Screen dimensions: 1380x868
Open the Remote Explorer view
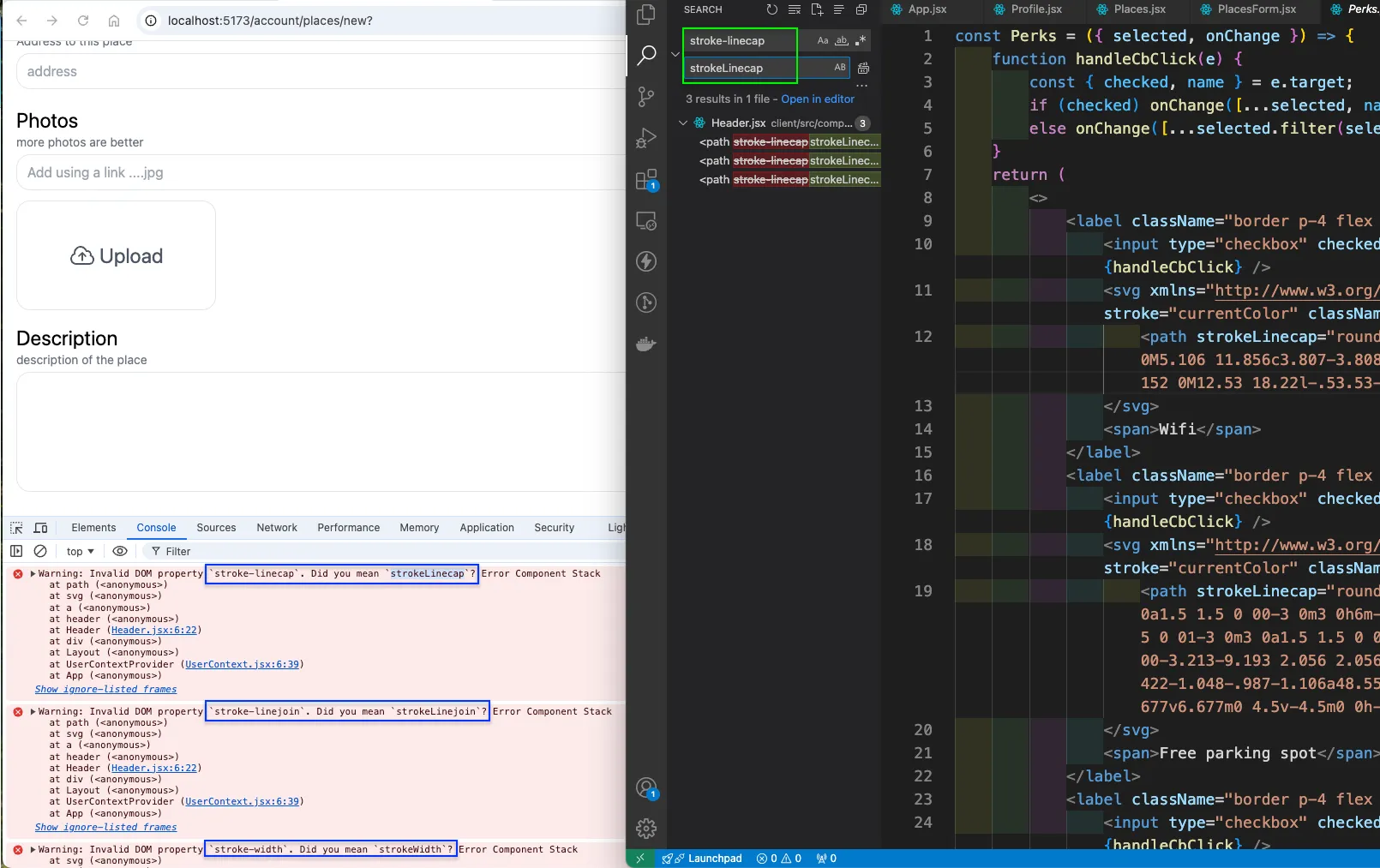pyautogui.click(x=646, y=220)
